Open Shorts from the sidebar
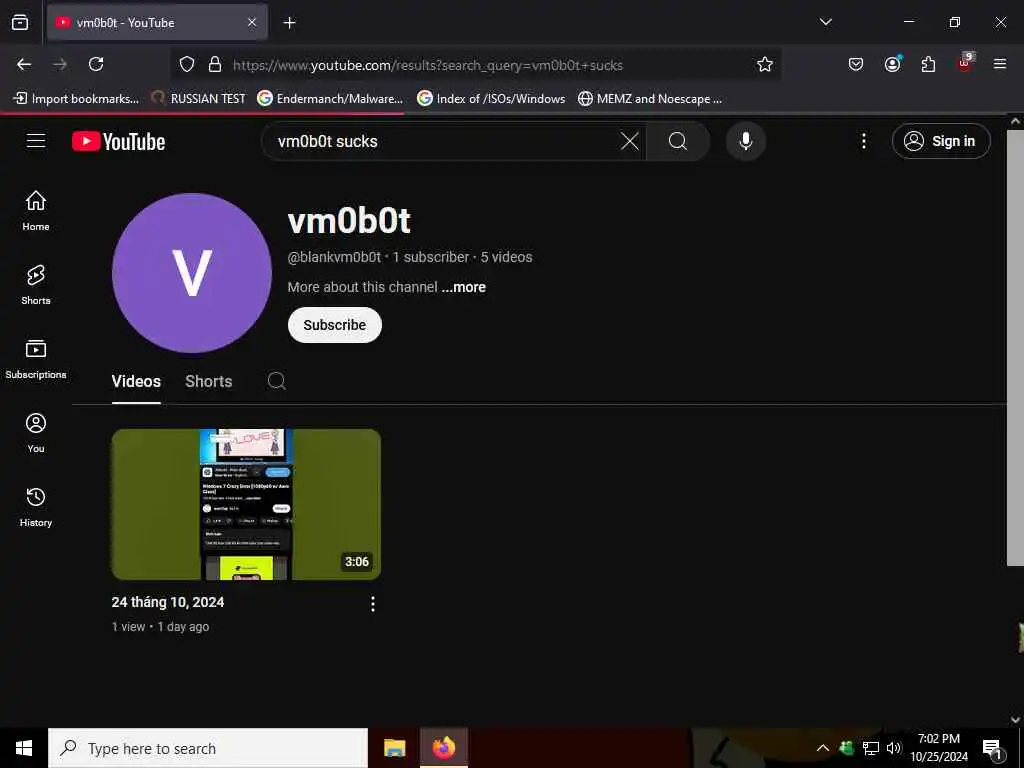1024x768 pixels. (36, 285)
